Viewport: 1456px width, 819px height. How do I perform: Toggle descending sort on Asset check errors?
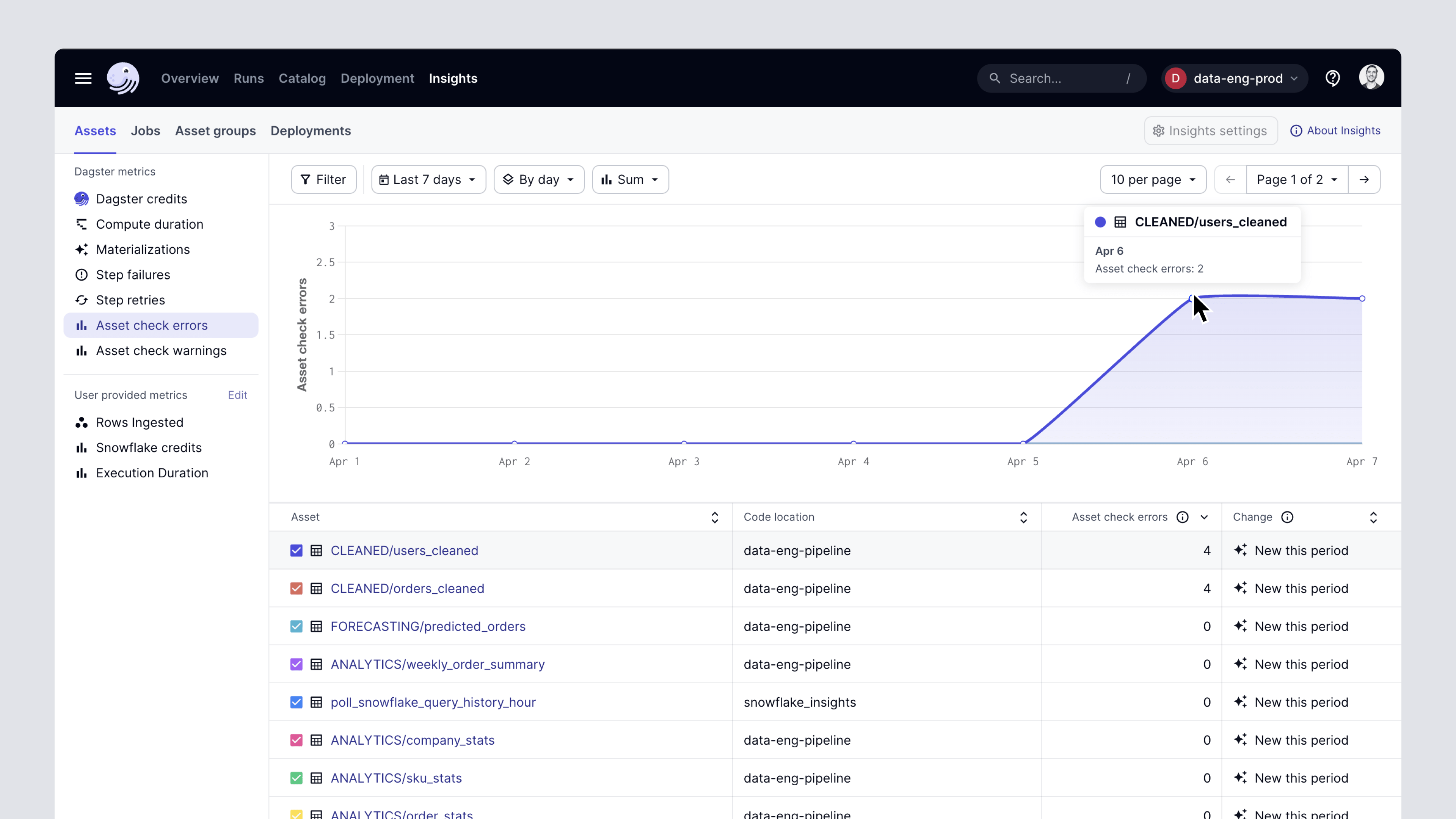pos(1205,517)
